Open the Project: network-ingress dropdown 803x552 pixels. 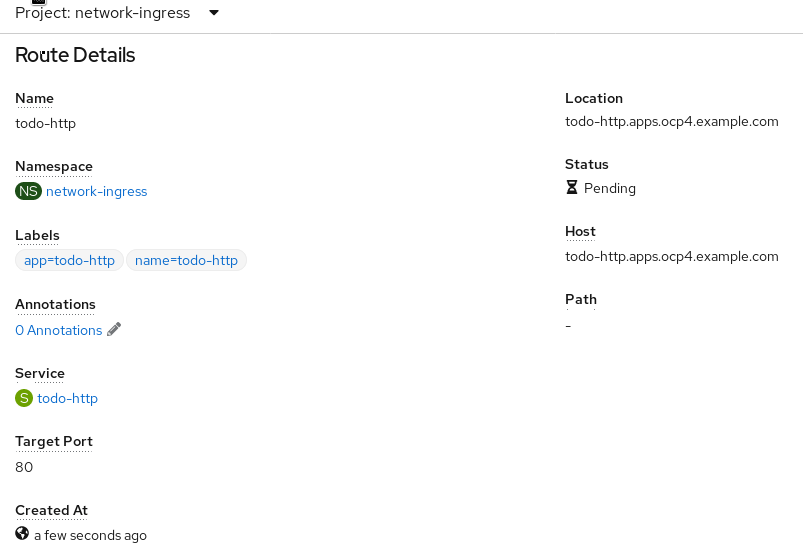102,13
